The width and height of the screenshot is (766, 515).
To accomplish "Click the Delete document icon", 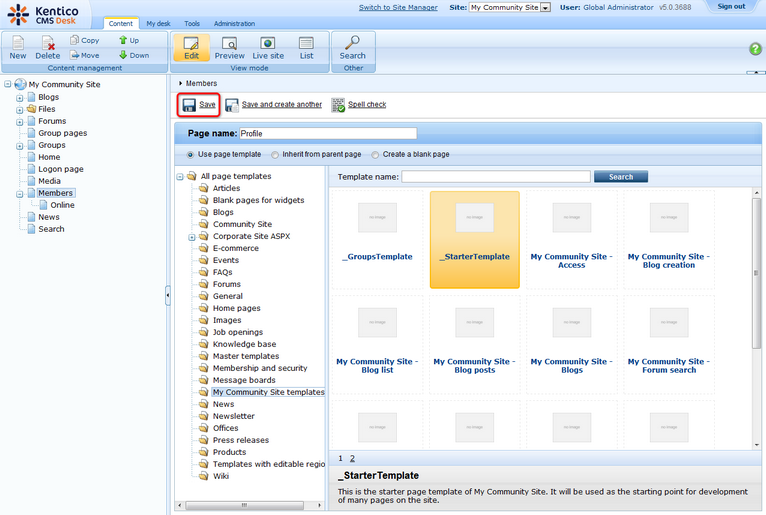I will click(48, 46).
